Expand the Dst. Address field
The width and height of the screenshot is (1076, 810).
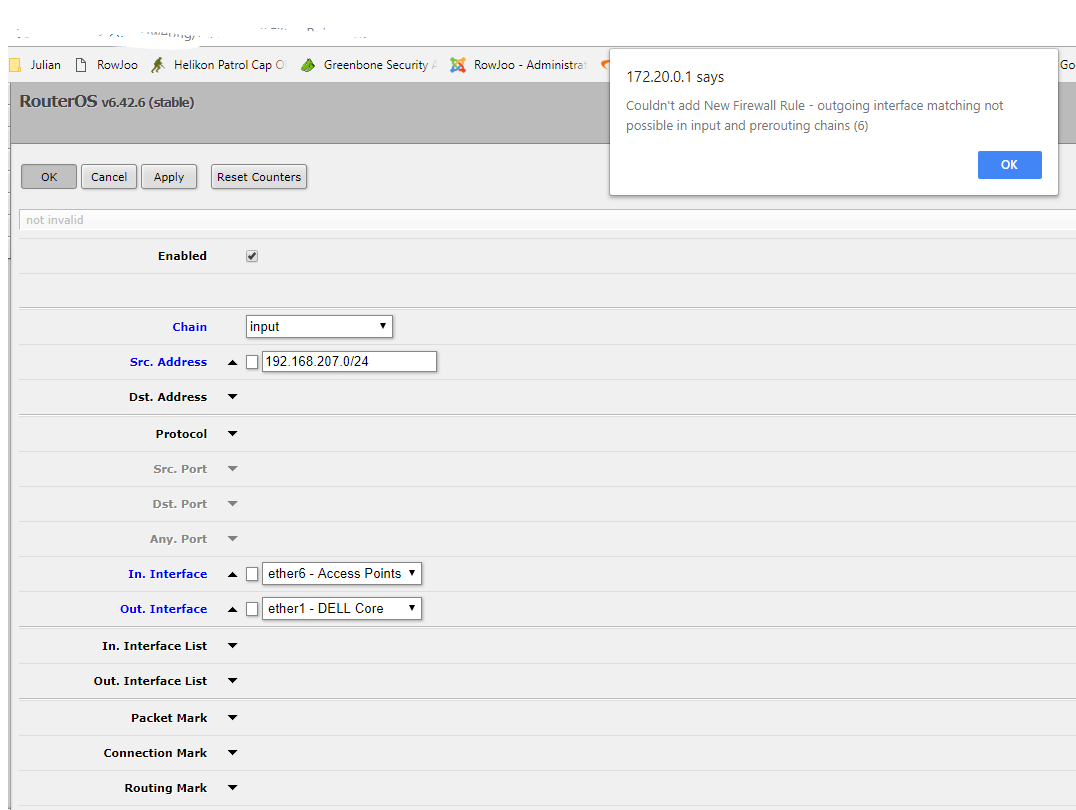[x=233, y=397]
